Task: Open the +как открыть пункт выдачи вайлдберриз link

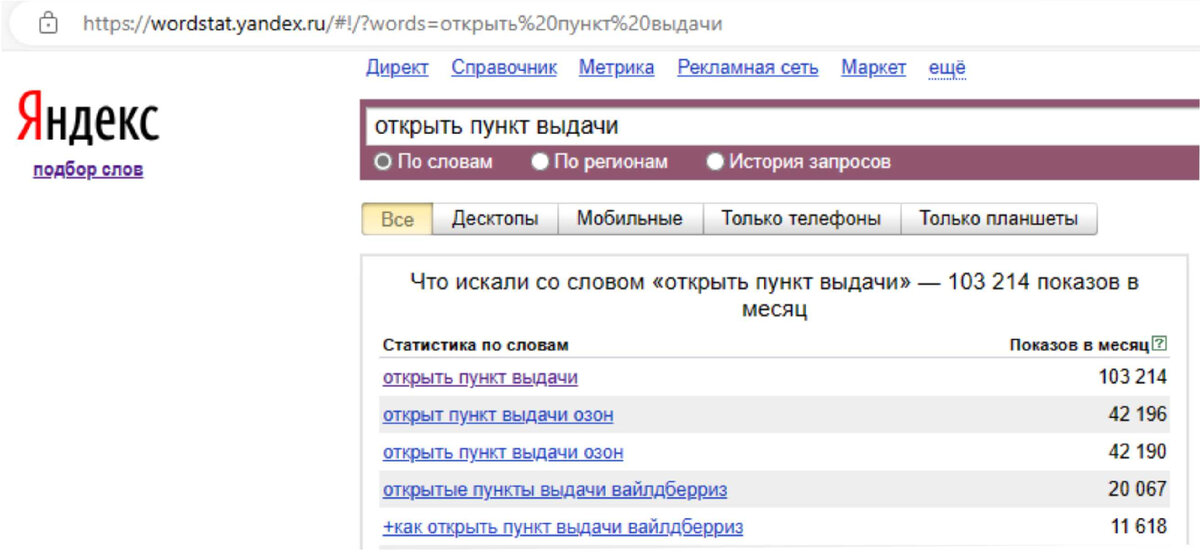Action: click(563, 527)
